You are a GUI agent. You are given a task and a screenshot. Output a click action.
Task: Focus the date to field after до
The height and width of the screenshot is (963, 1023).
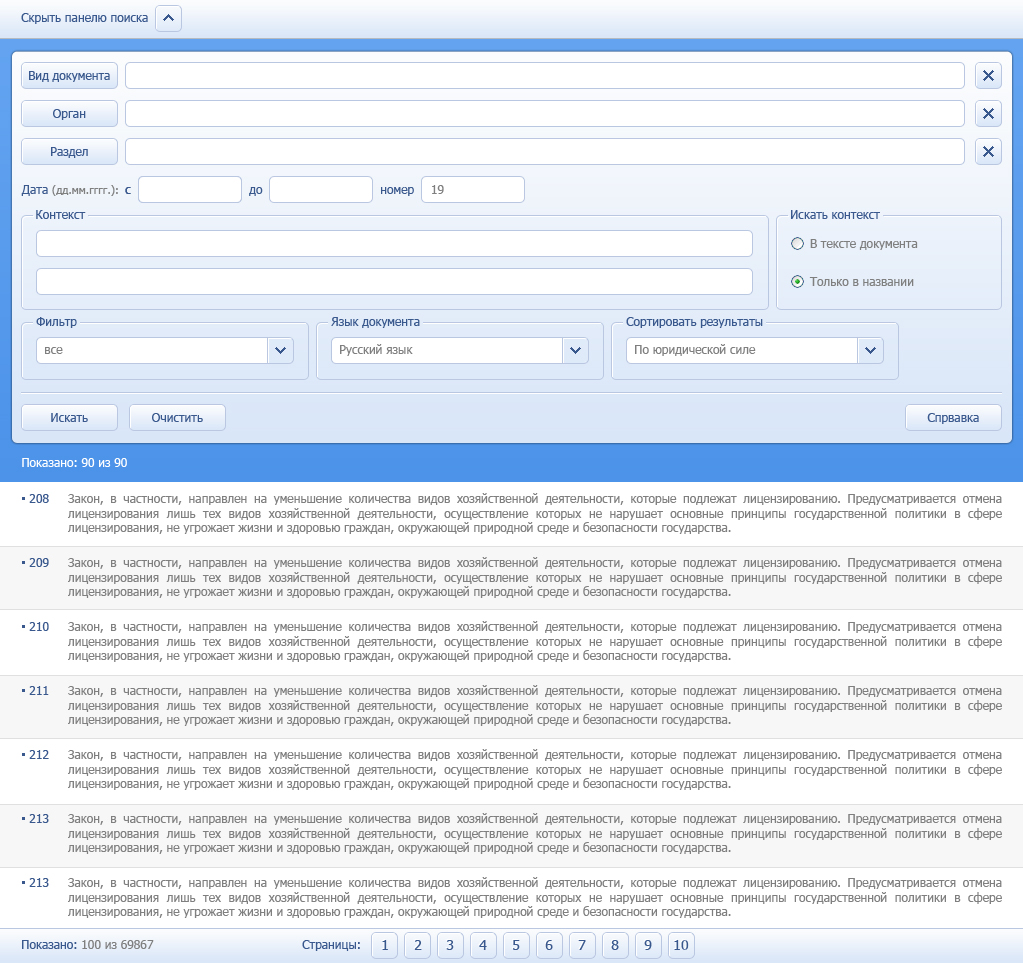tap(321, 190)
